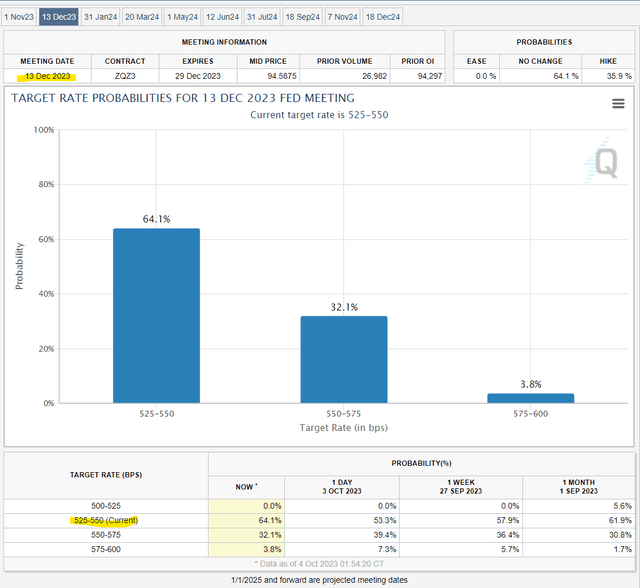Click 1 day value 53.3%
Screen dimensions: 640x588
(x=384, y=520)
